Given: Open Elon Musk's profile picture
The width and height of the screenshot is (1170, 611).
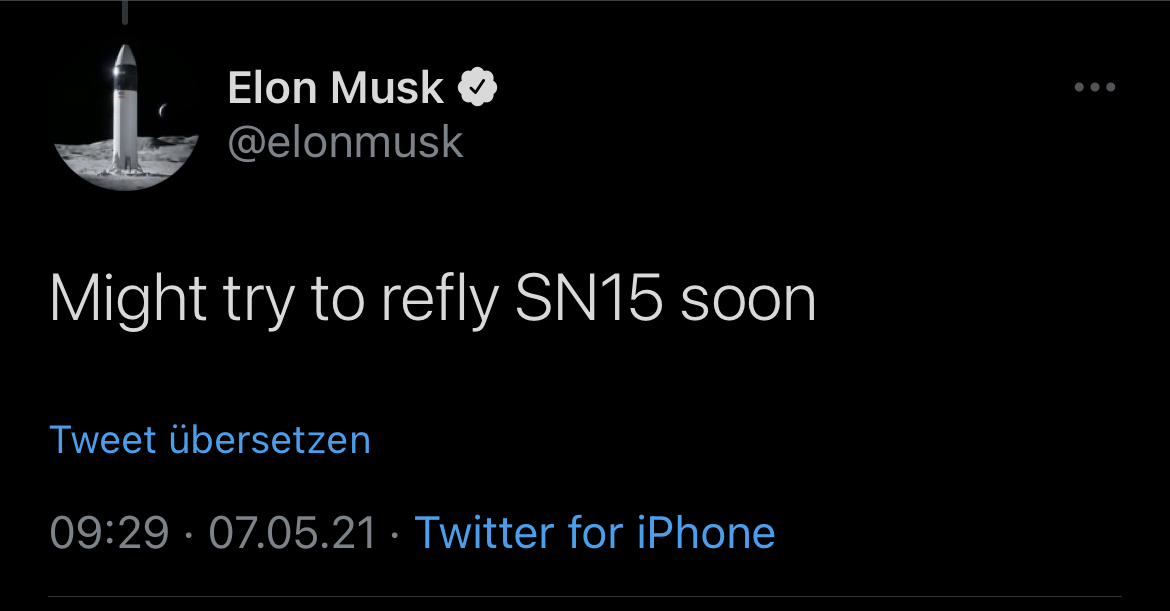Looking at the screenshot, I should 125,116.
